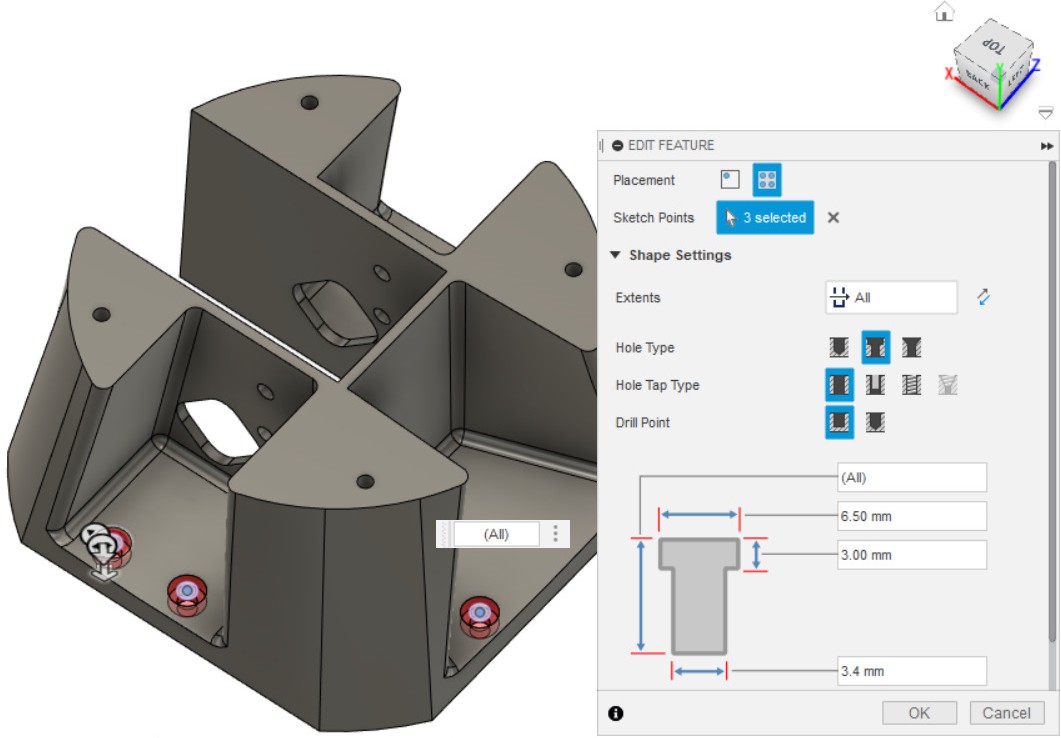Select the multiple holes Placement option

(767, 180)
